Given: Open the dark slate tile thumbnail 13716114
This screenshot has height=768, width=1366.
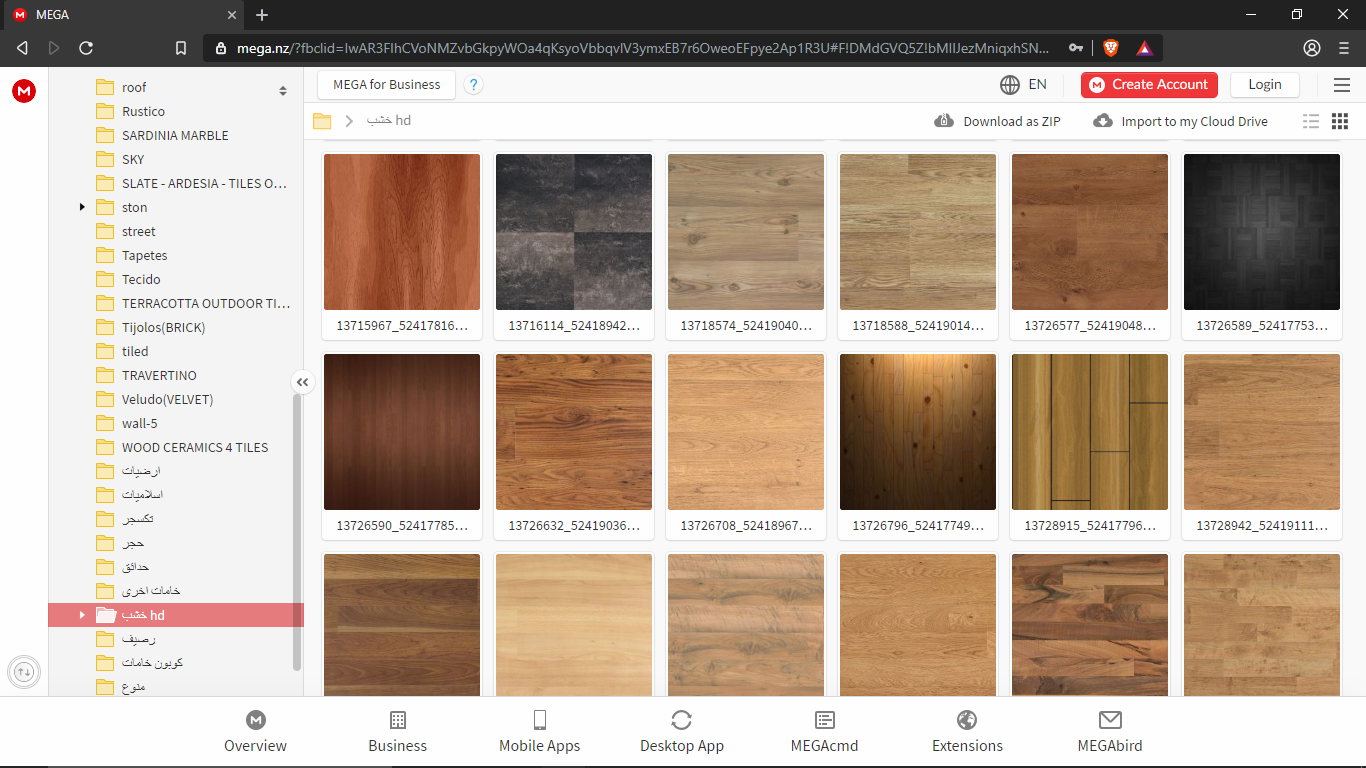Looking at the screenshot, I should pos(573,231).
